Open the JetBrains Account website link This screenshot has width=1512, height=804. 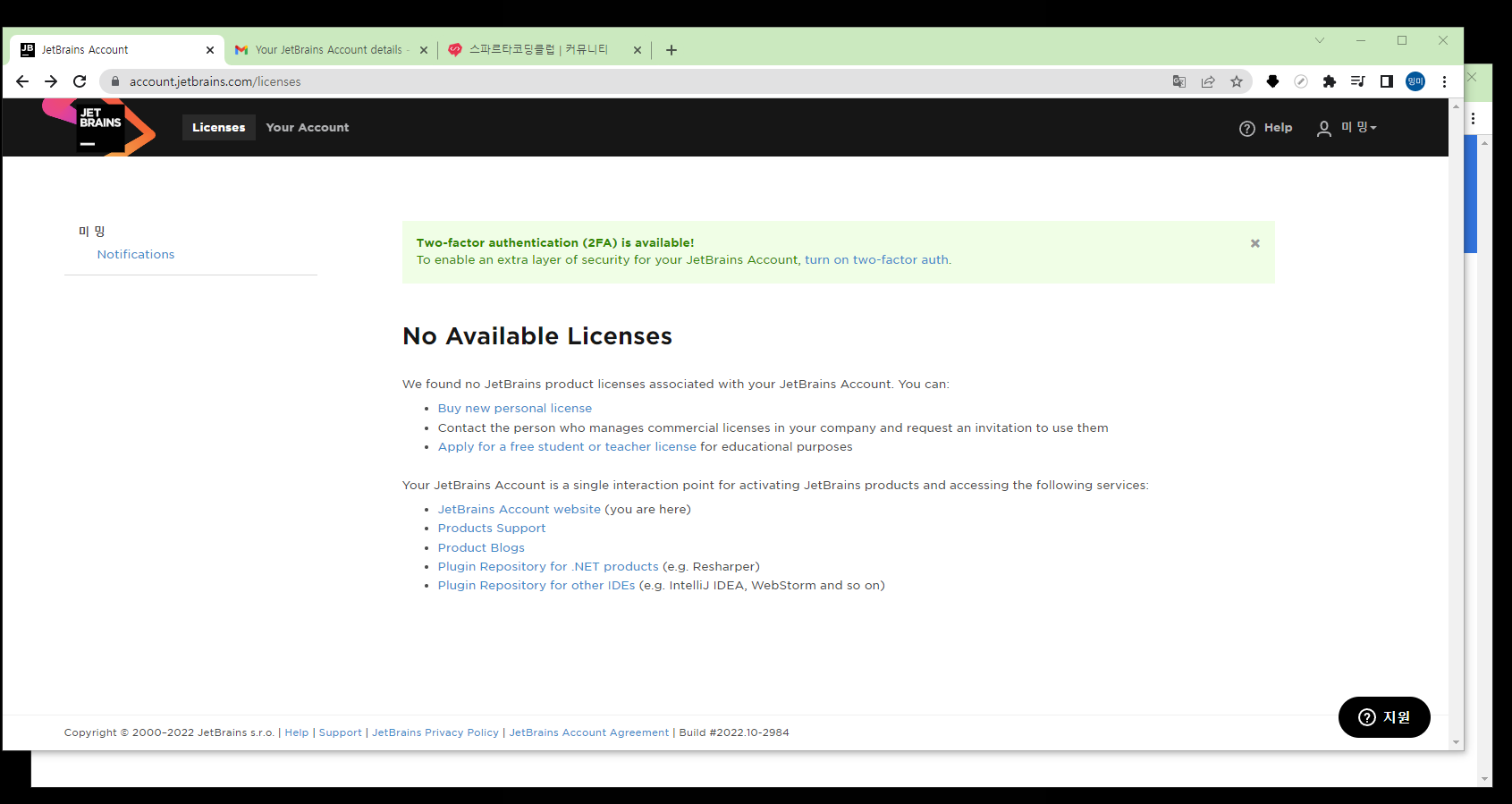519,509
